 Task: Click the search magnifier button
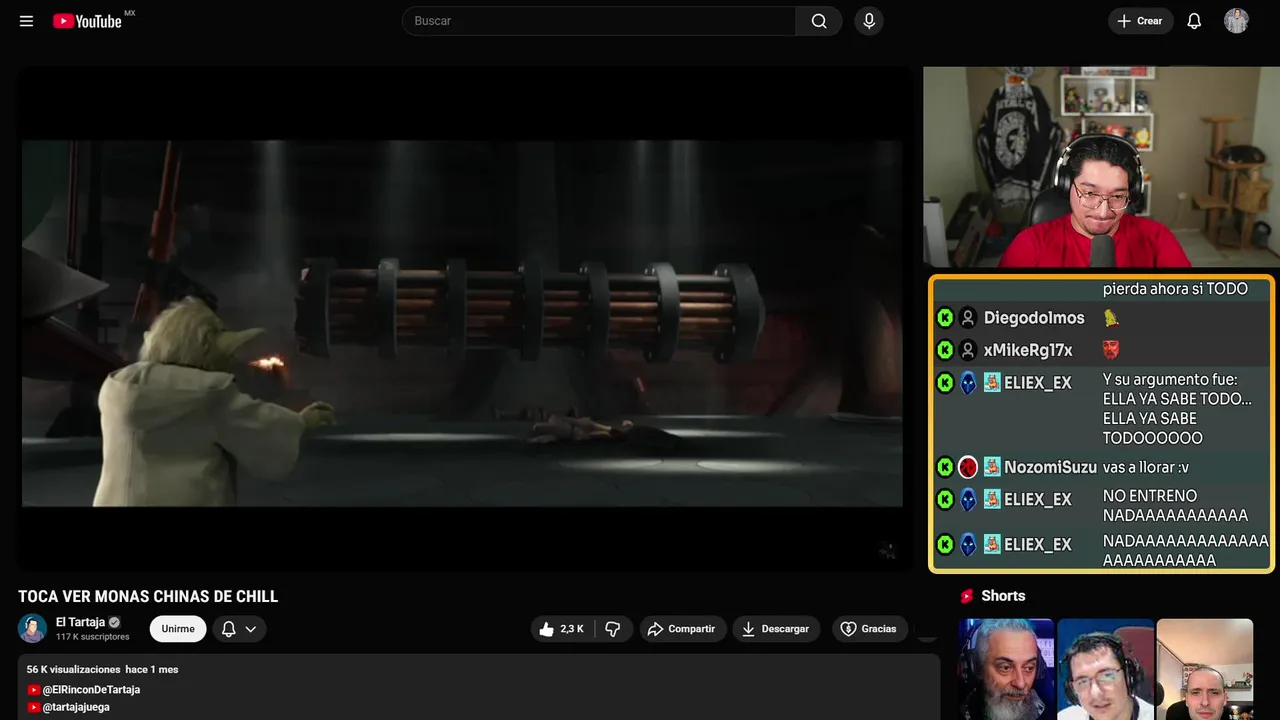[x=819, y=21]
